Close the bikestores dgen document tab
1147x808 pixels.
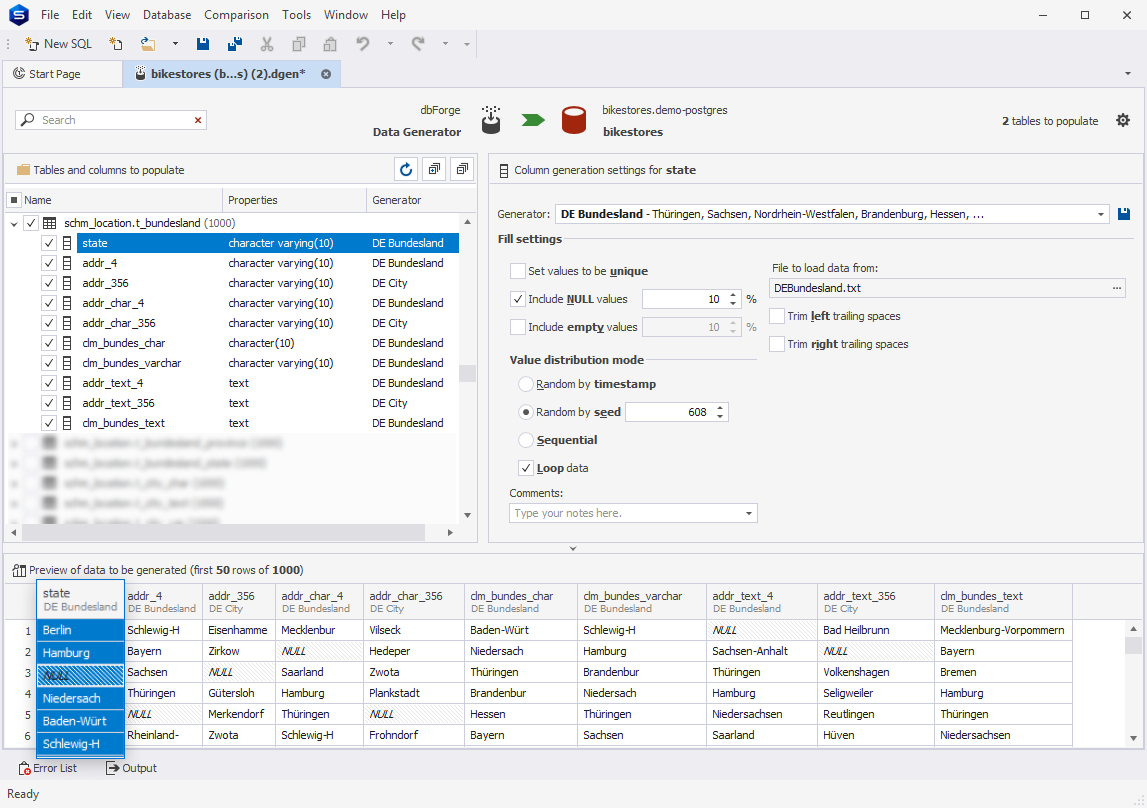[x=326, y=74]
